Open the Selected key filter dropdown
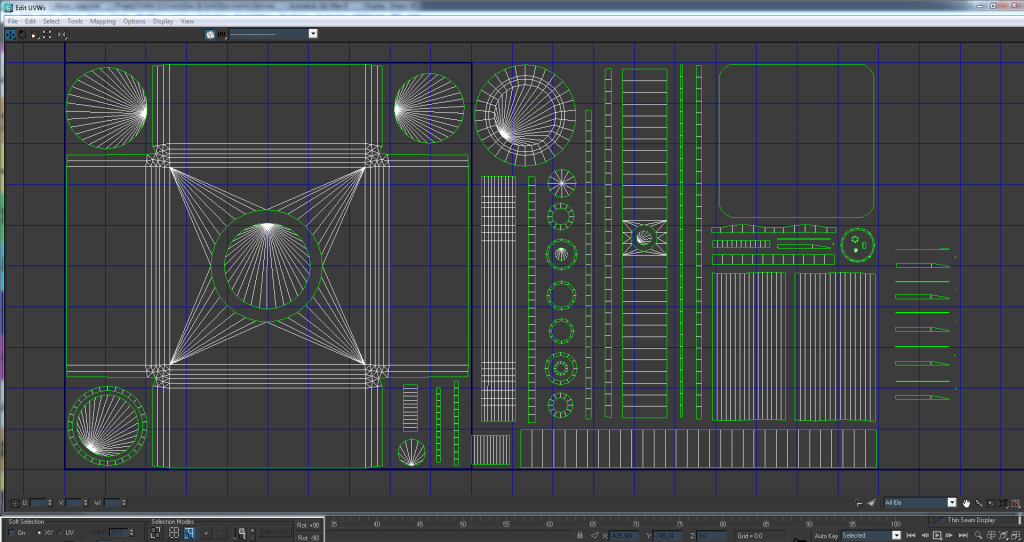Image resolution: width=1024 pixels, height=542 pixels. coord(896,535)
